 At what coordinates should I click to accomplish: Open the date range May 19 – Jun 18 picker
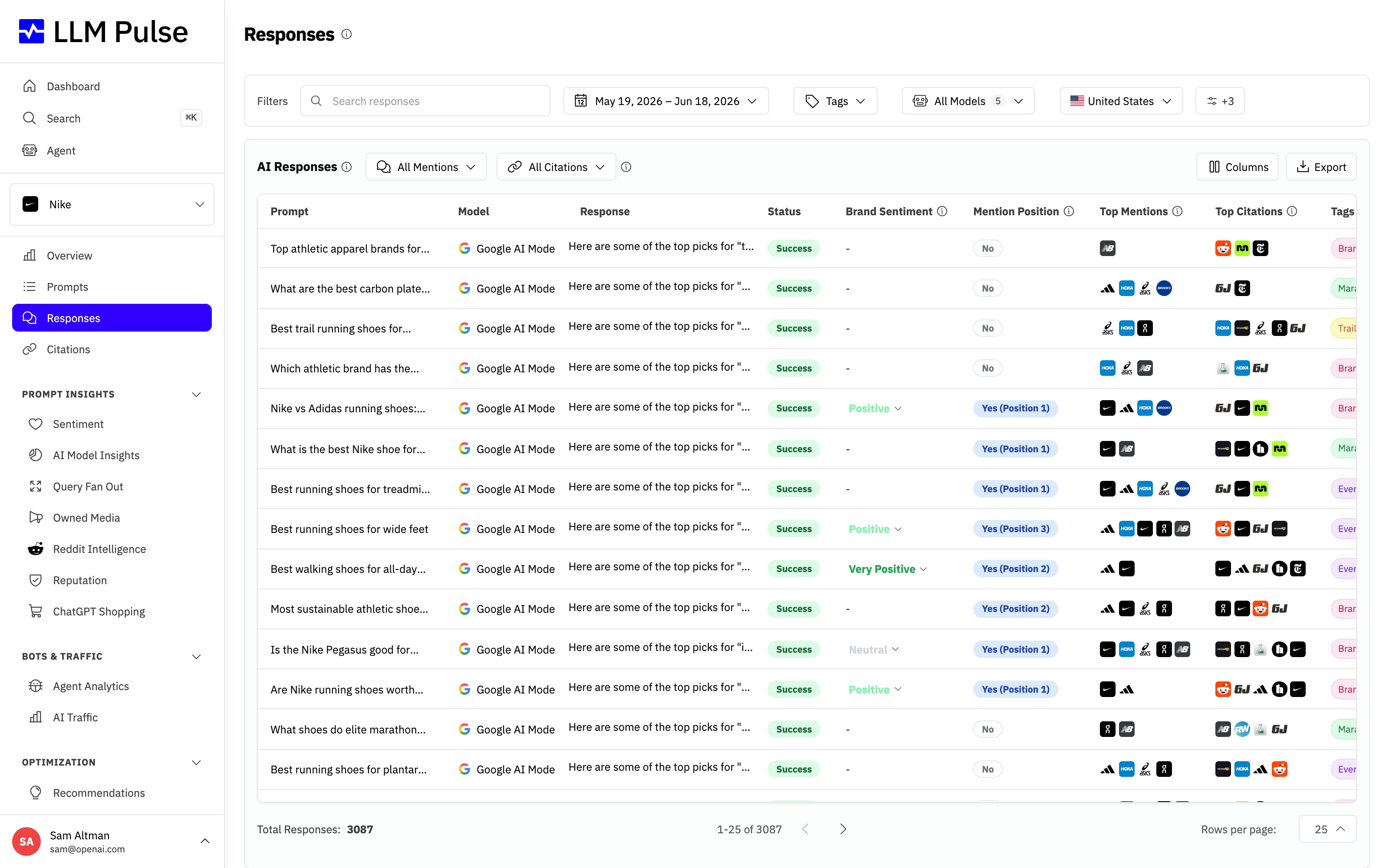(x=666, y=101)
